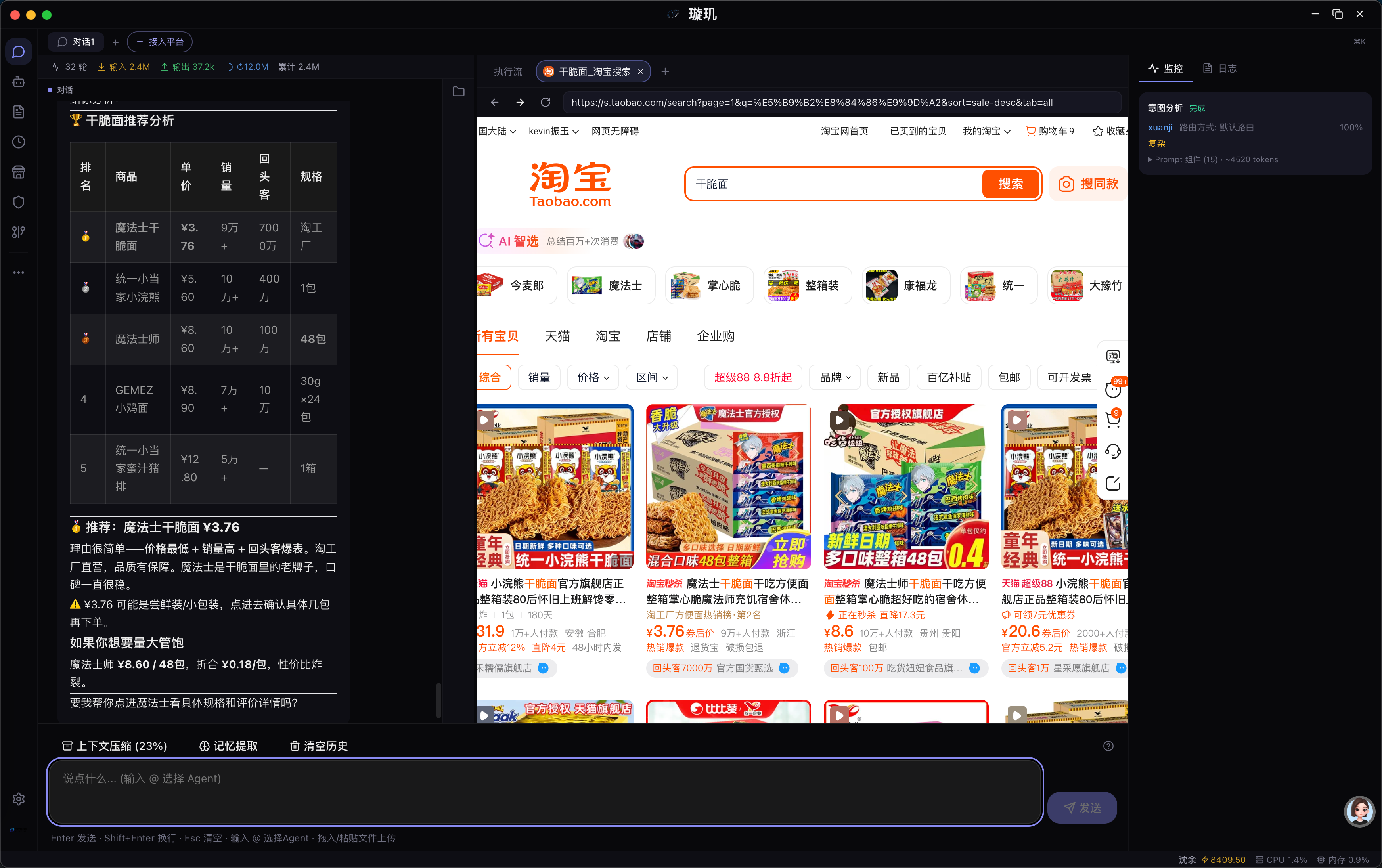Viewport: 1382px width, 868px height.
Task: Click the 清空历史 button
Action: (318, 746)
